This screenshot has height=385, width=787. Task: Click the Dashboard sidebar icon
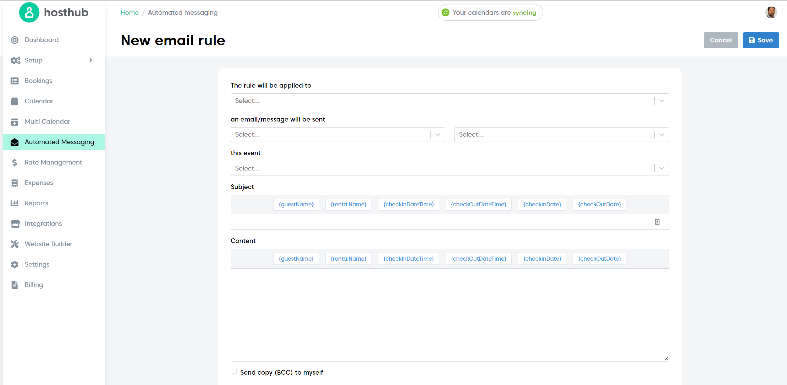pyautogui.click(x=15, y=40)
